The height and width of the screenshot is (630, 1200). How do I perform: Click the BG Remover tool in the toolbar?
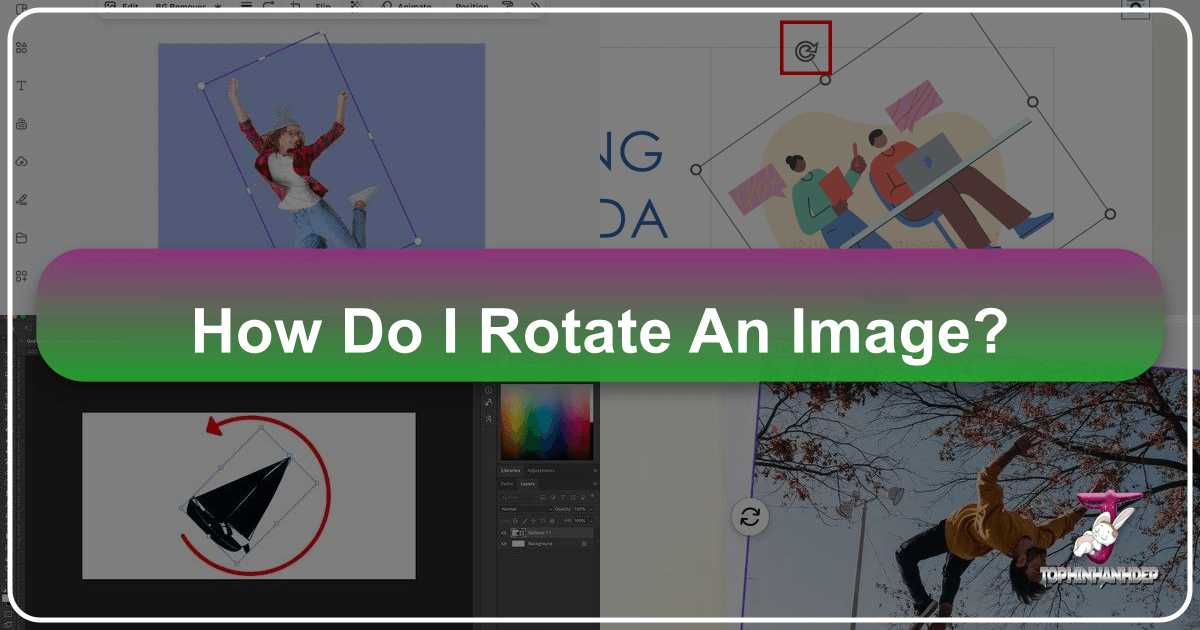coord(180,7)
